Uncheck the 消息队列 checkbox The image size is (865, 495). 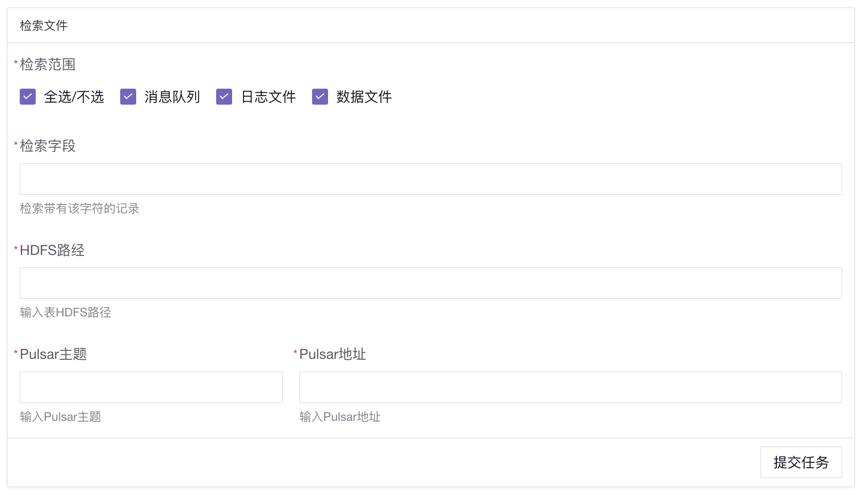128,97
